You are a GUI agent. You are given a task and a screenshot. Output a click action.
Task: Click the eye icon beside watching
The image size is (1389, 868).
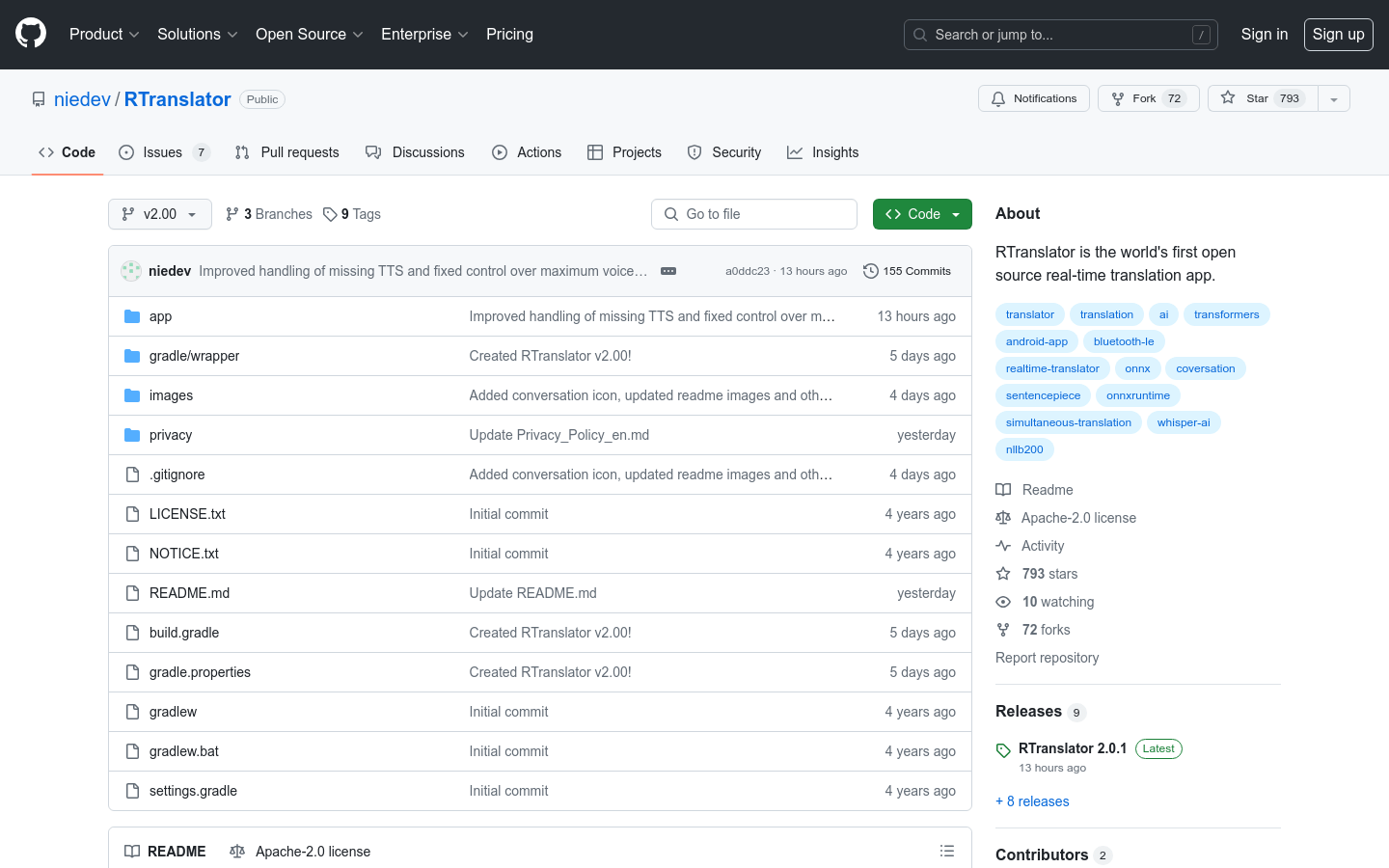pyautogui.click(x=1003, y=602)
